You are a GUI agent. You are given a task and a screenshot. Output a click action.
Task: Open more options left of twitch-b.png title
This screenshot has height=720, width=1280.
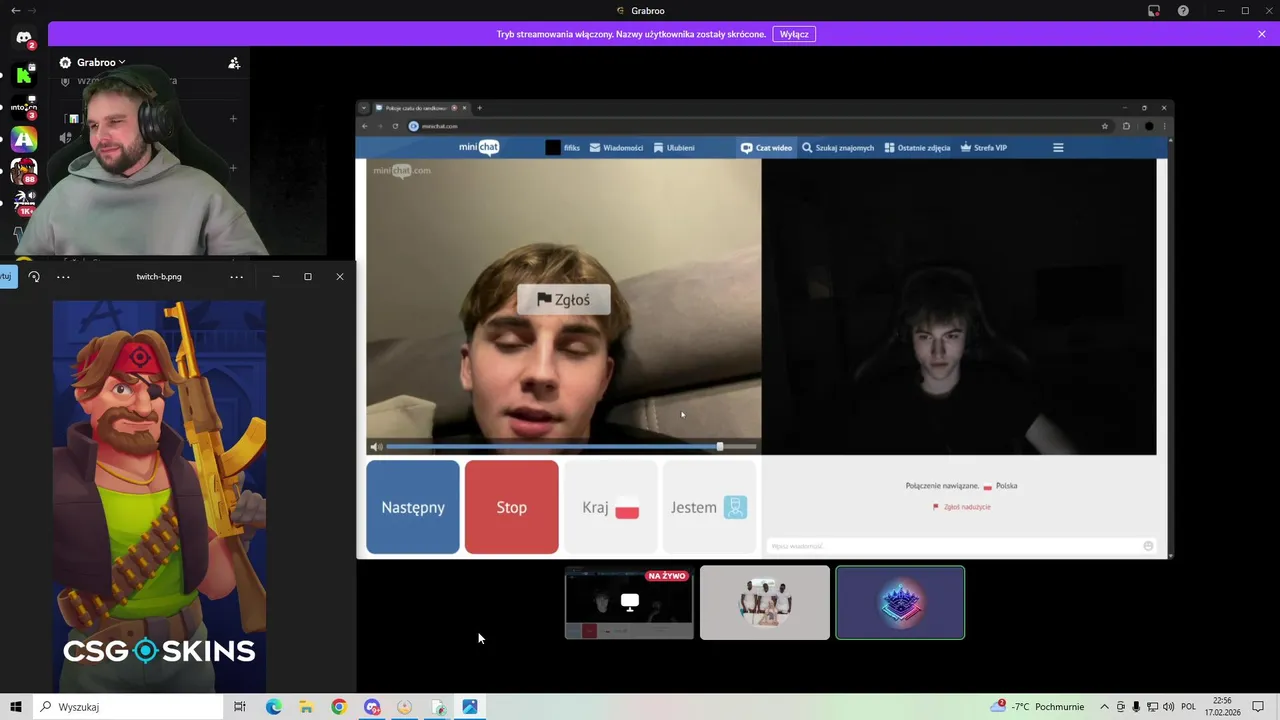(x=63, y=277)
